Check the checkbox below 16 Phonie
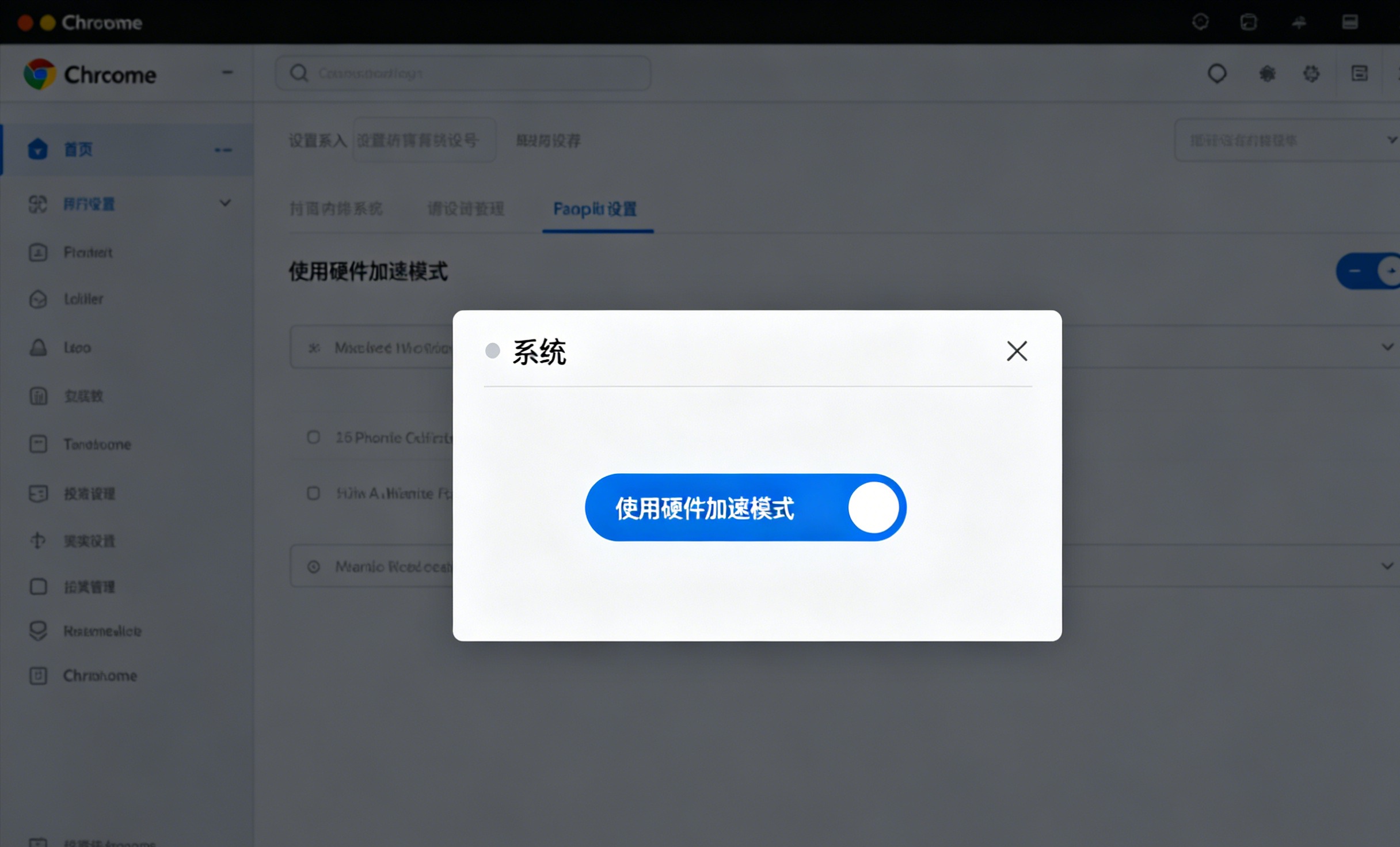The width and height of the screenshot is (1400, 847). coord(313,493)
